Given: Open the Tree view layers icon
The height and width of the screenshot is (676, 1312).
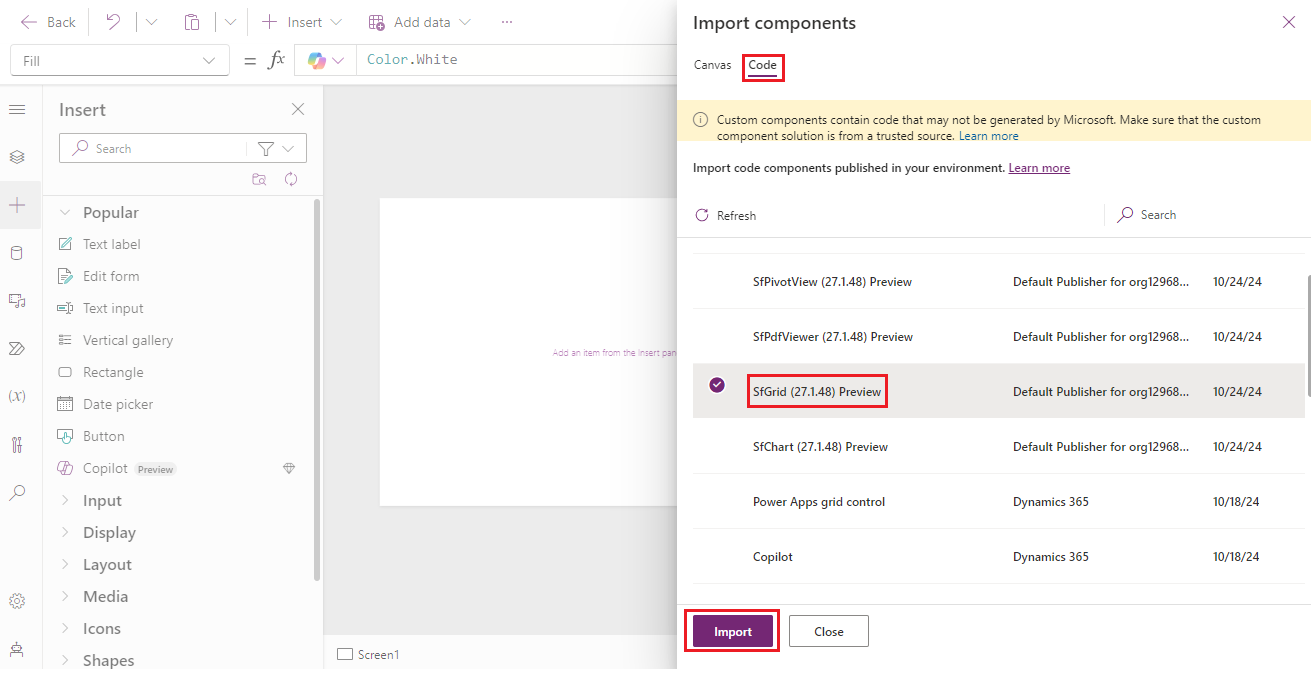Looking at the screenshot, I should pos(17,157).
